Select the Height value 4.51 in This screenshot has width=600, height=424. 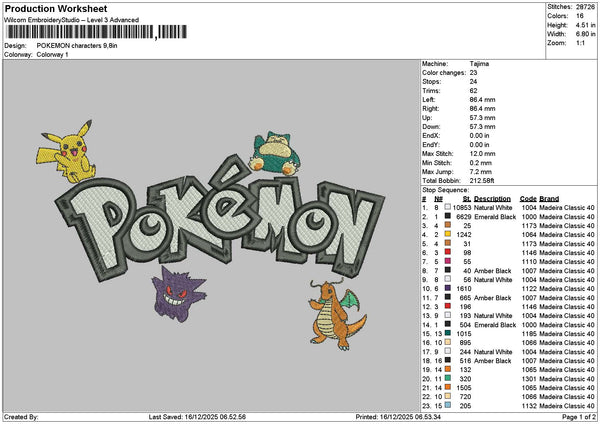[585, 25]
